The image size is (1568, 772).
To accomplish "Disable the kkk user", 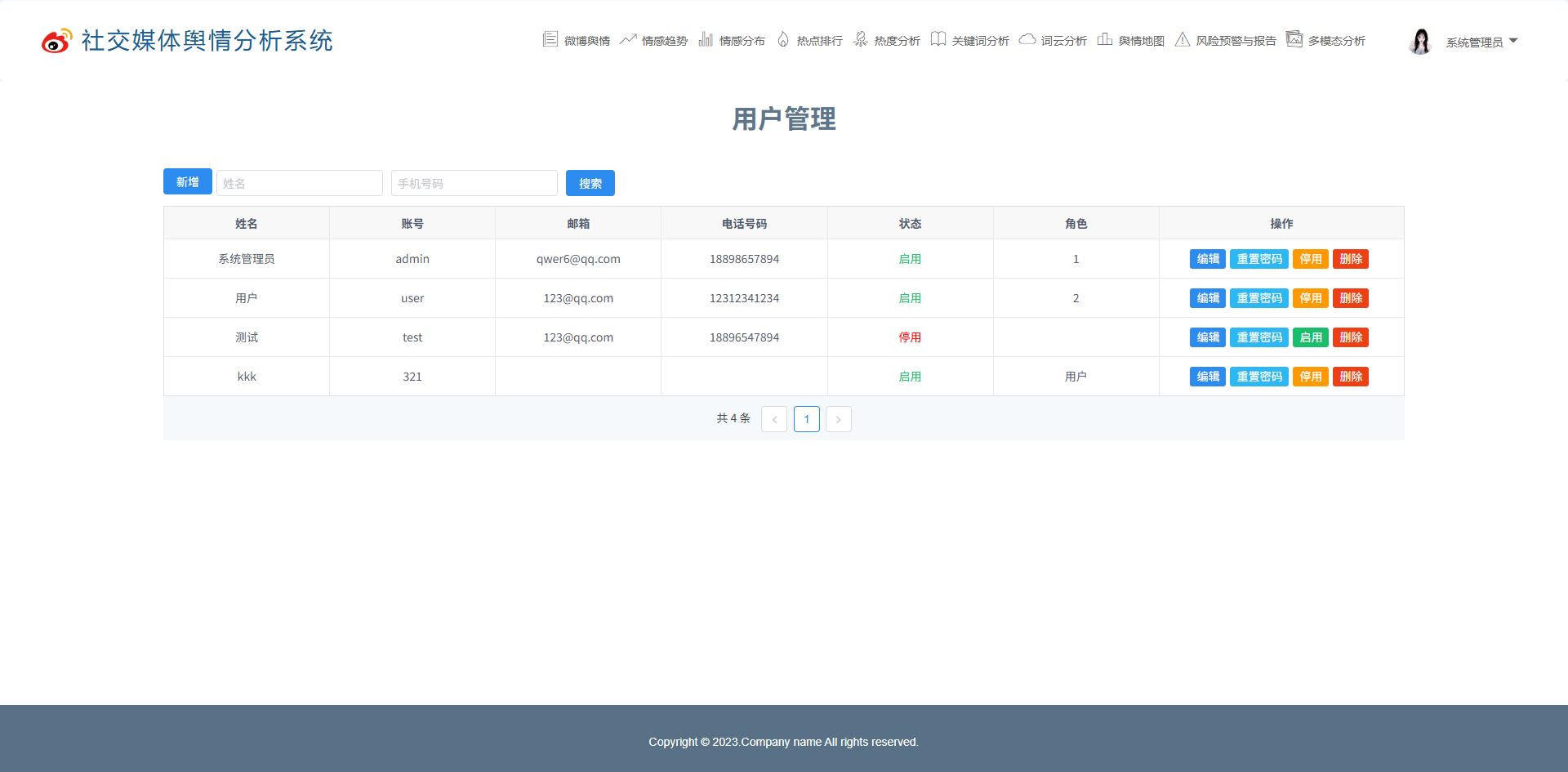I will (x=1311, y=377).
